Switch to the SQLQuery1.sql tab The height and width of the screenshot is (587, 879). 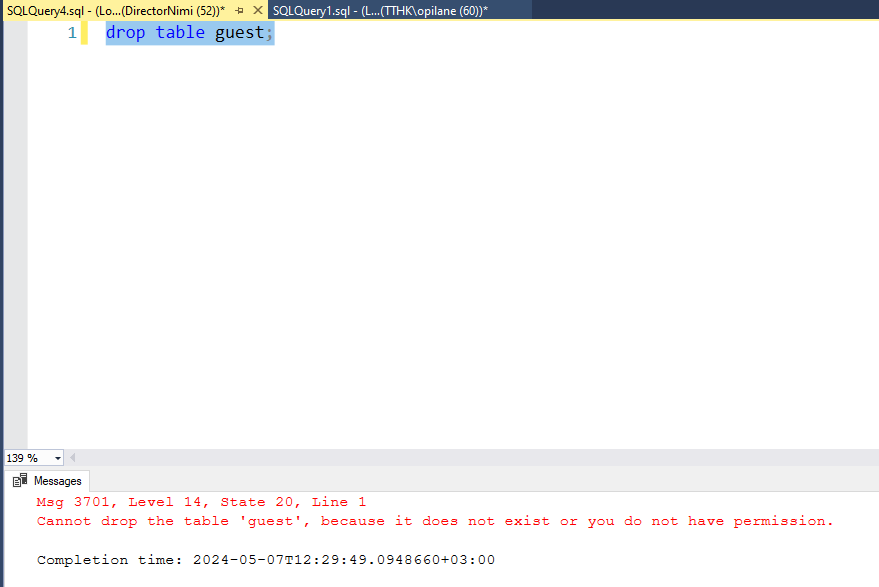(379, 10)
